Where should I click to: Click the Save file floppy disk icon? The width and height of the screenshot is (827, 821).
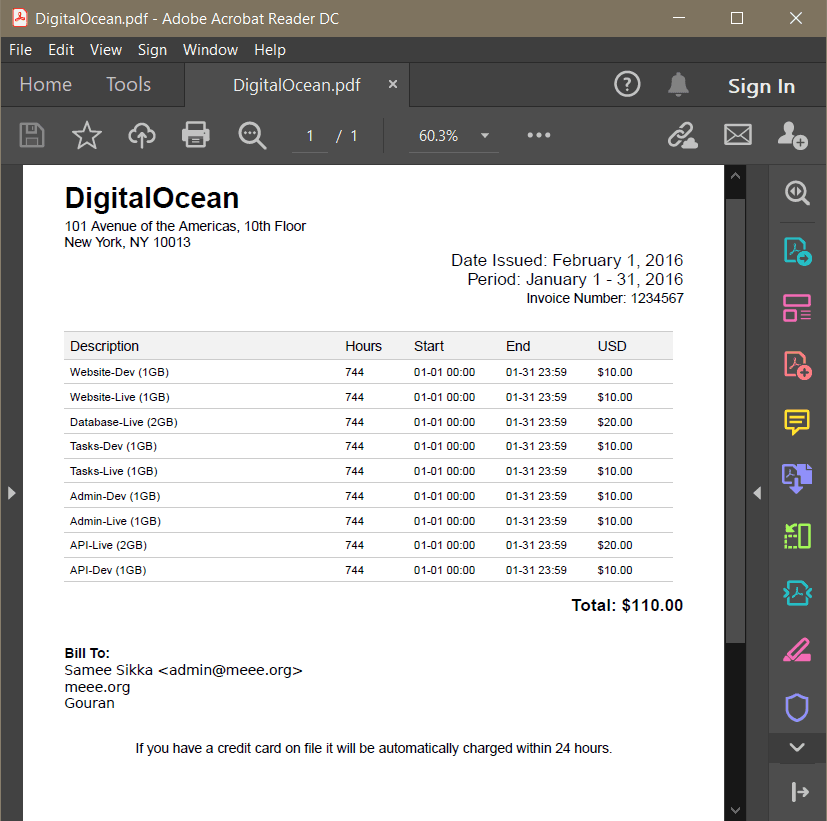[32, 135]
